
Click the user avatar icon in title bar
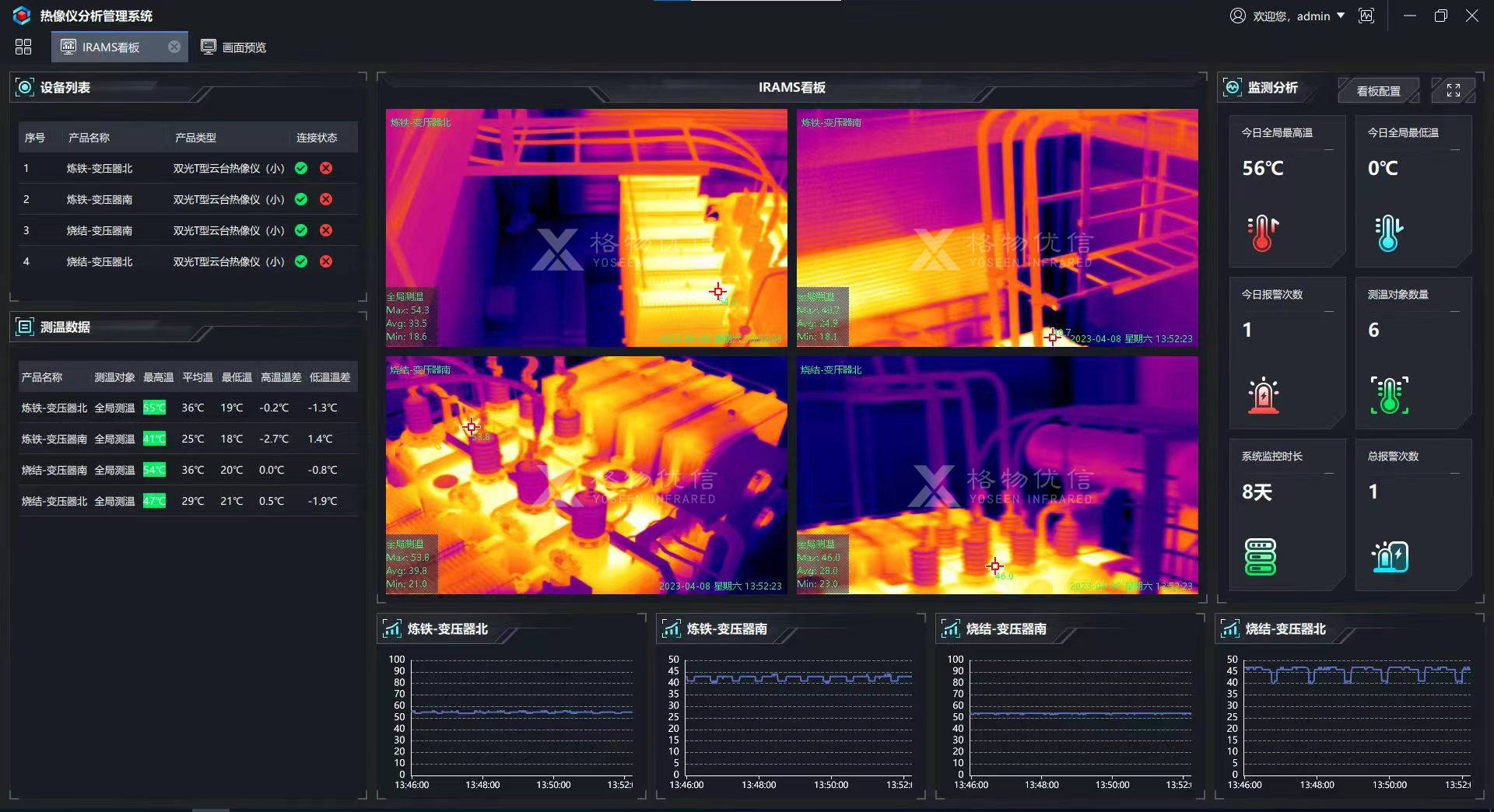(x=1237, y=16)
